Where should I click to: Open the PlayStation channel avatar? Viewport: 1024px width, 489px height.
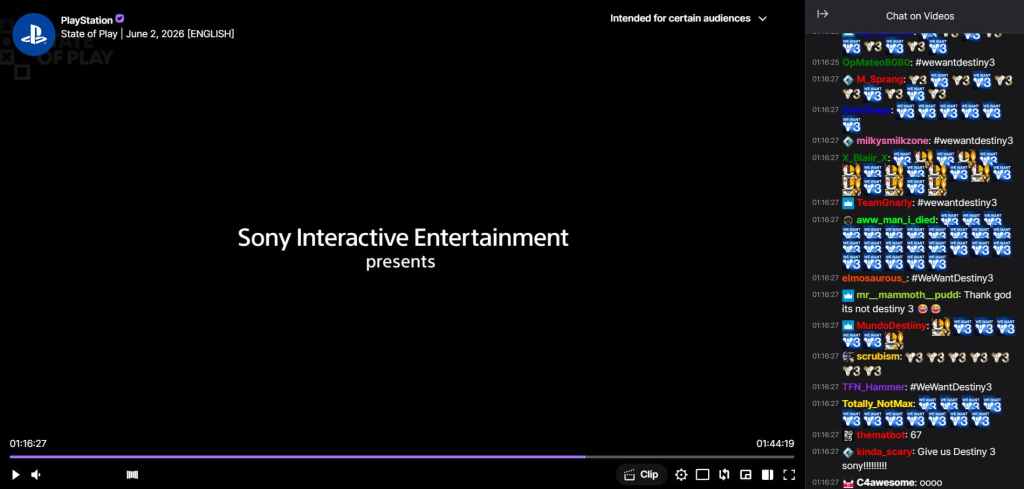click(34, 34)
